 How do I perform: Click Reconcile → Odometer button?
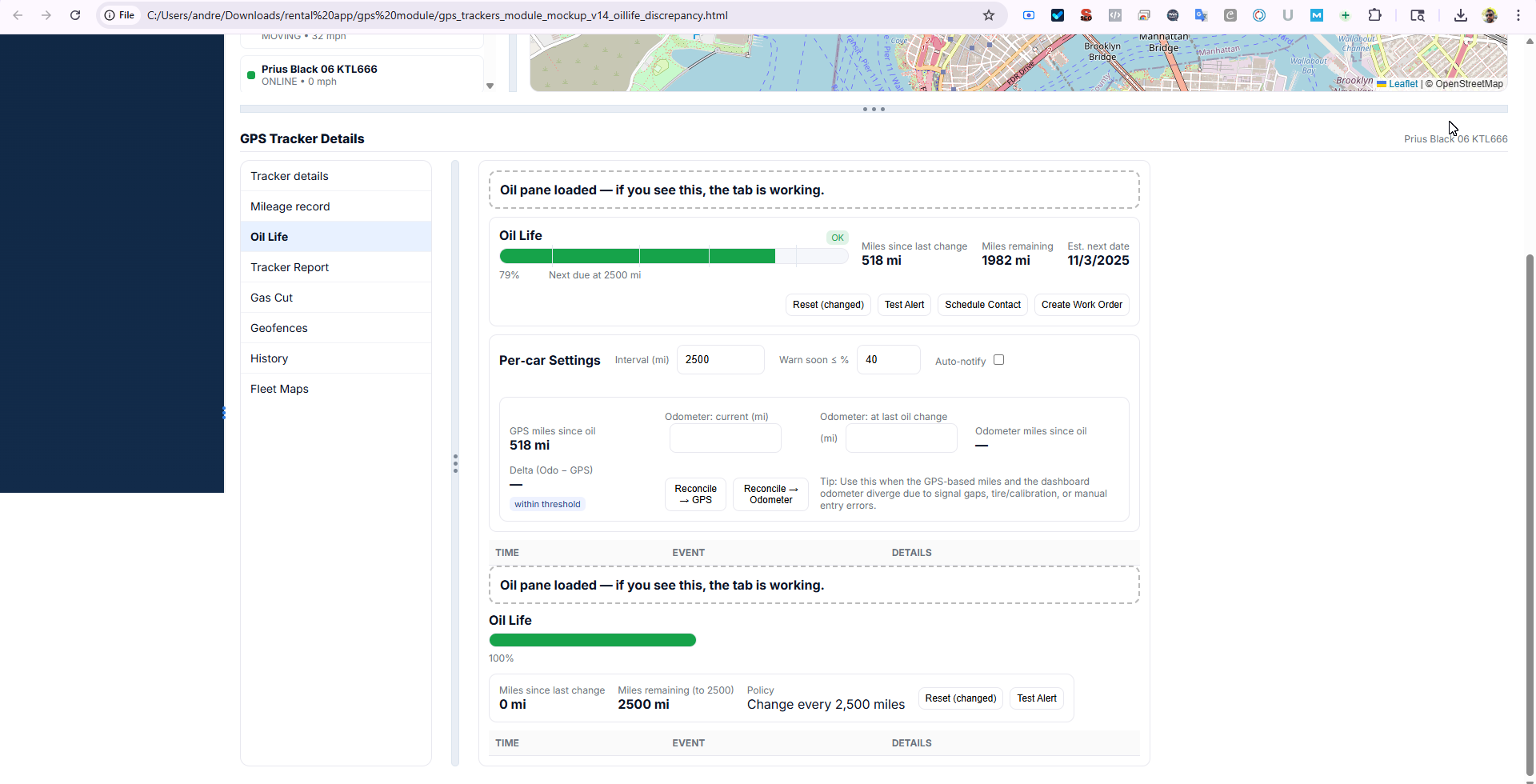(x=770, y=494)
